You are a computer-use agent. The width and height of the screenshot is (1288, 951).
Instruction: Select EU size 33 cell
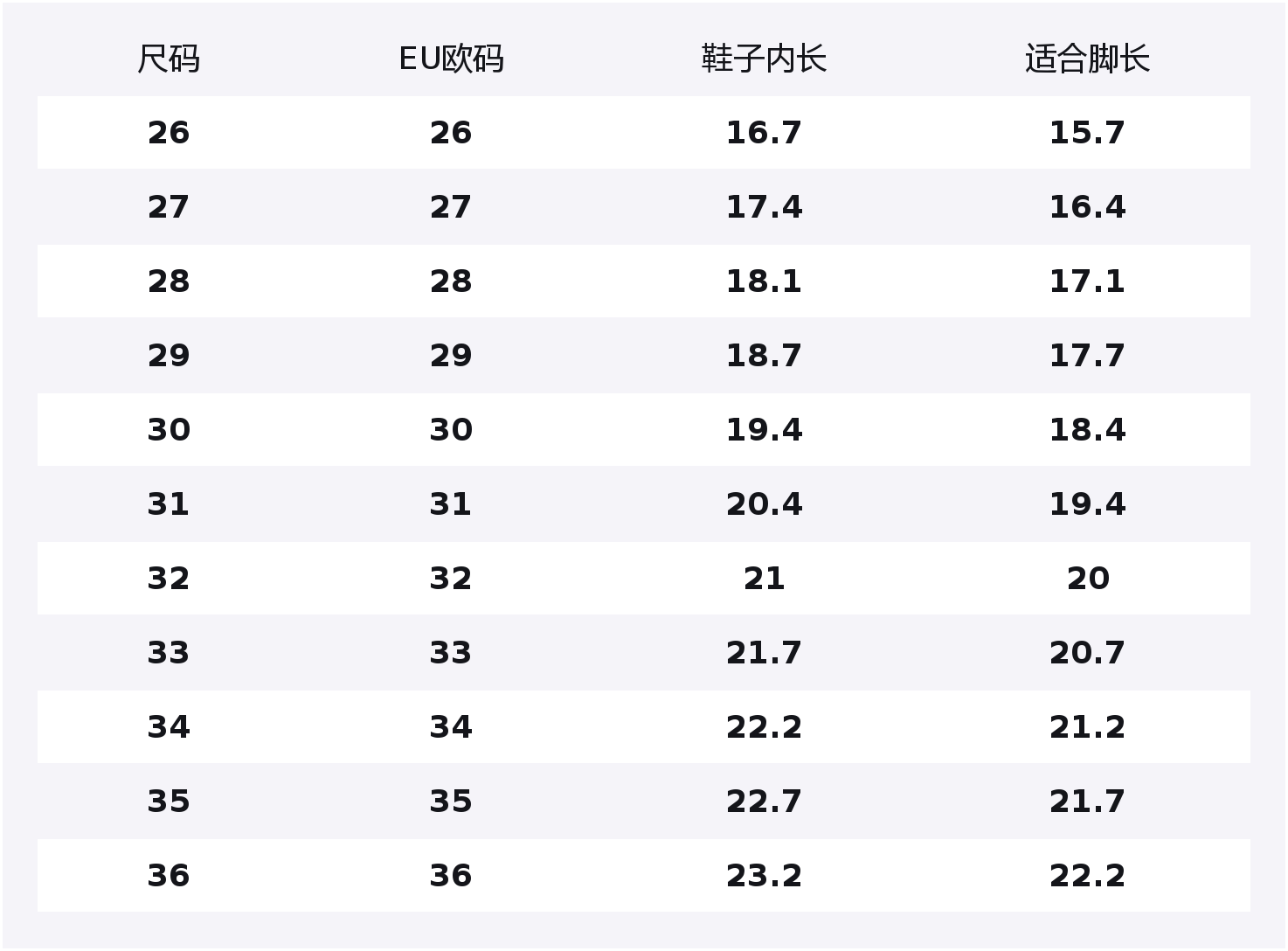pyautogui.click(x=451, y=653)
